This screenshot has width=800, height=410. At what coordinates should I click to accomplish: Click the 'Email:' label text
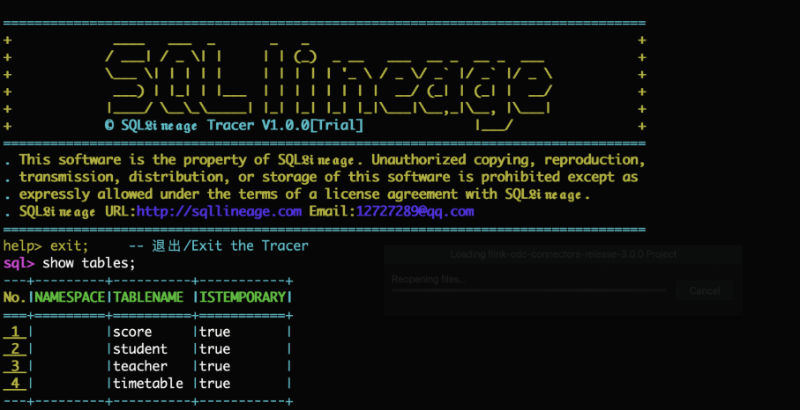click(332, 211)
